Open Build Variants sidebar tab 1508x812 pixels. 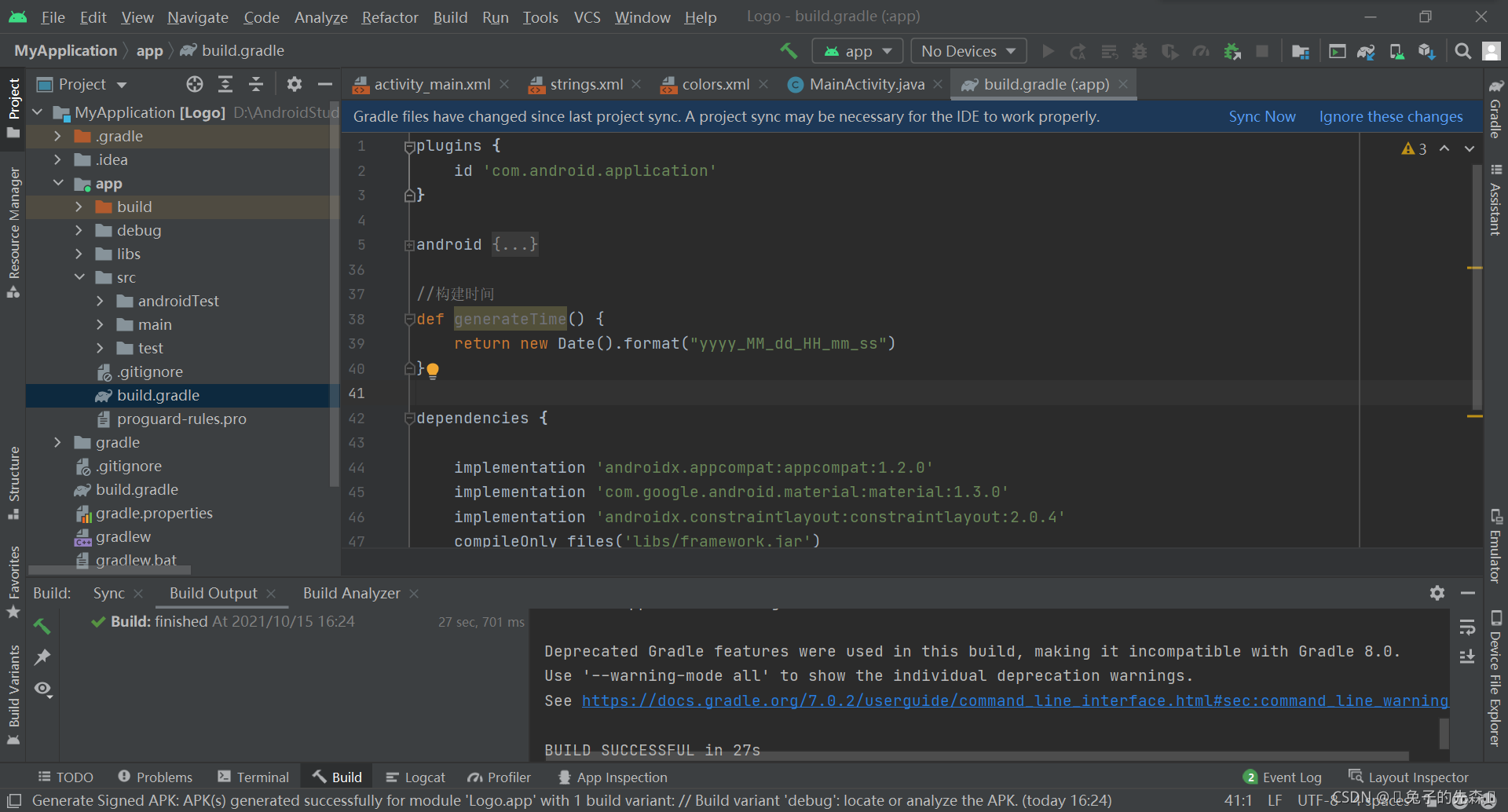13,694
